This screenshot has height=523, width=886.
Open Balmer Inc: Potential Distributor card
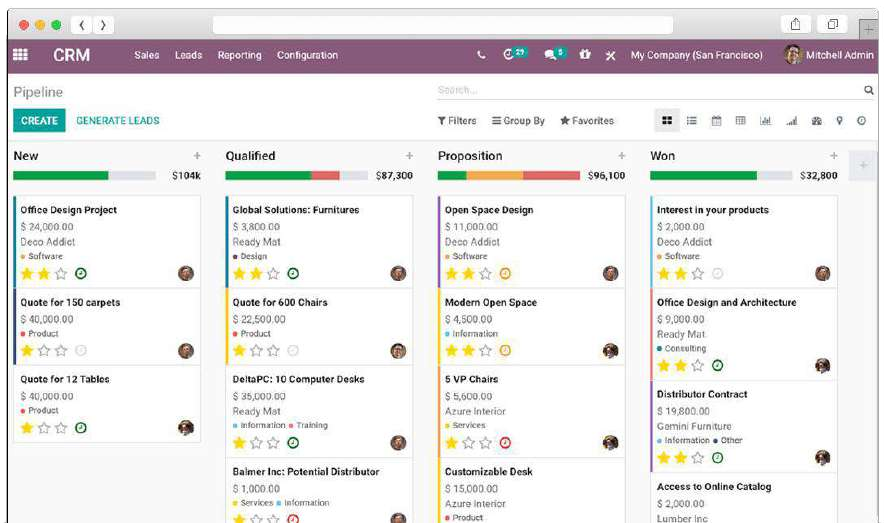(319, 491)
